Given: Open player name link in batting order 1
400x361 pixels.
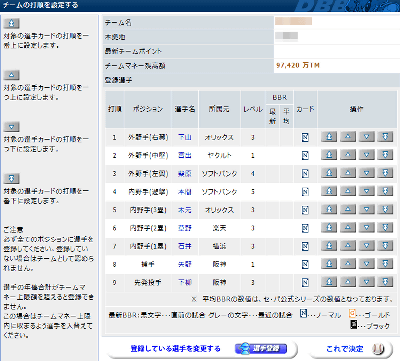Looking at the screenshot, I should pyautogui.click(x=185, y=137).
